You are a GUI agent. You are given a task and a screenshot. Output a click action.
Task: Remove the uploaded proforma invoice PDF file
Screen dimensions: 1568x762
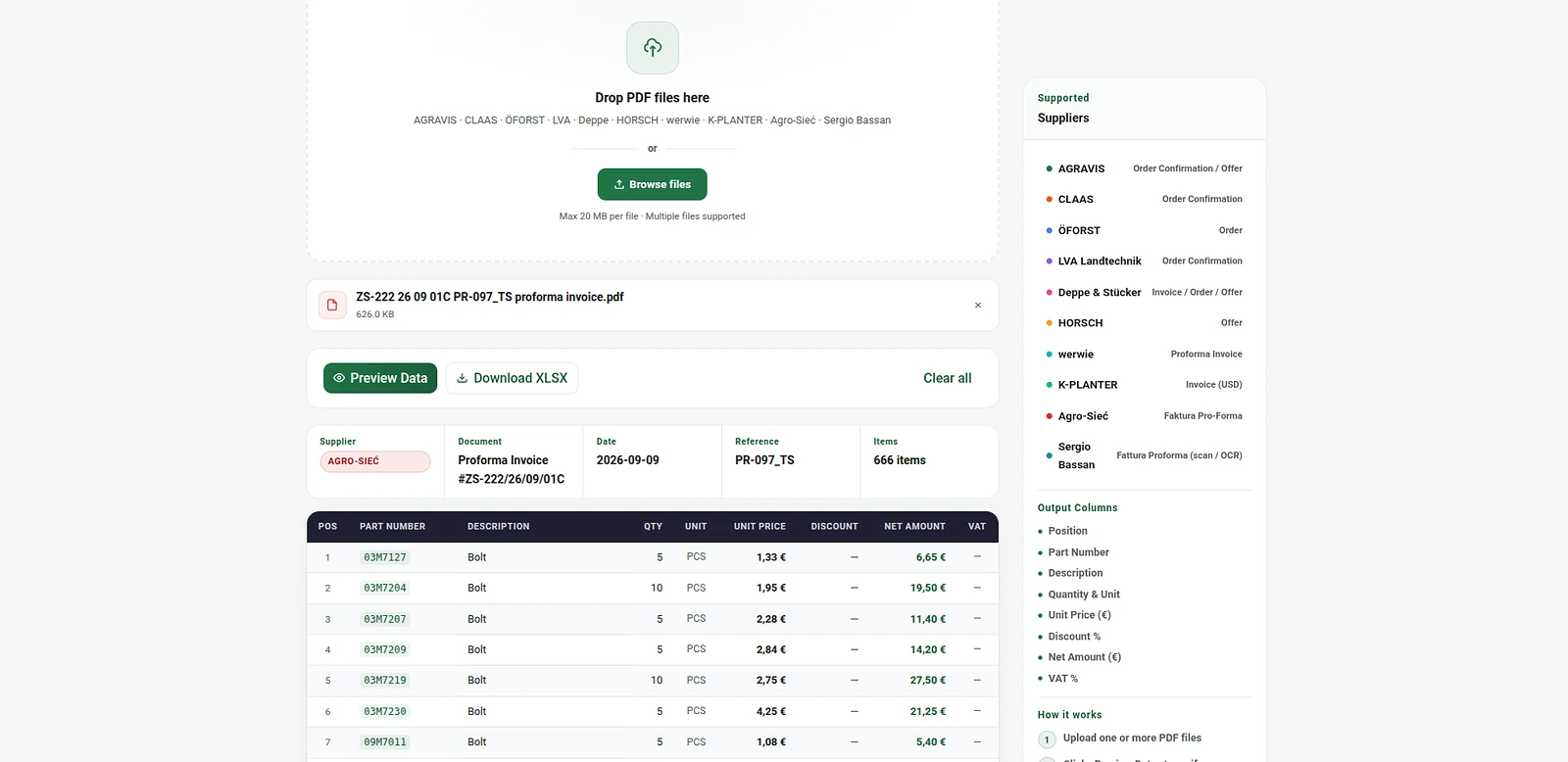tap(977, 306)
